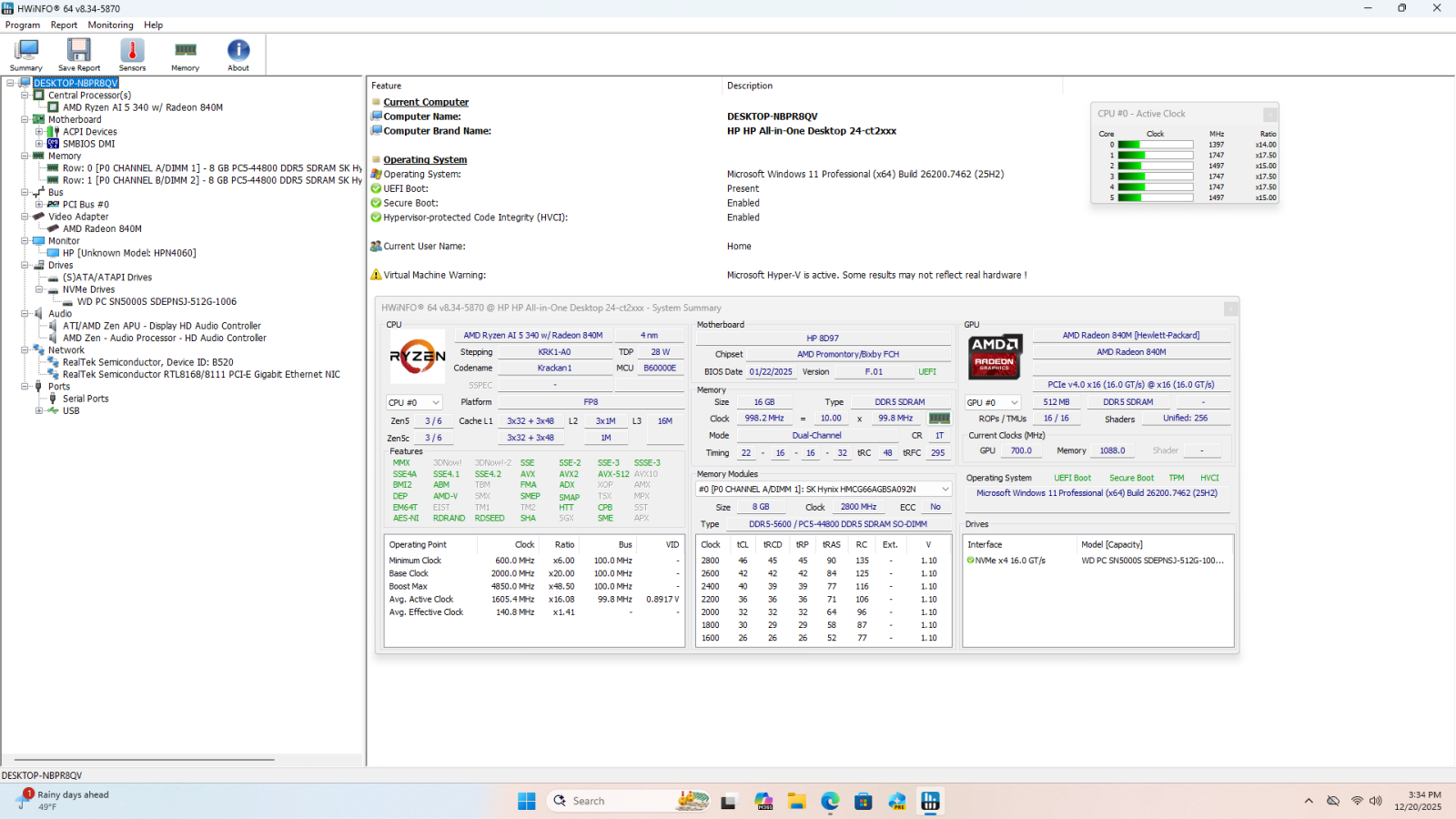The image size is (1456, 819).
Task: Open File Explorer from the taskbar
Action: click(797, 801)
